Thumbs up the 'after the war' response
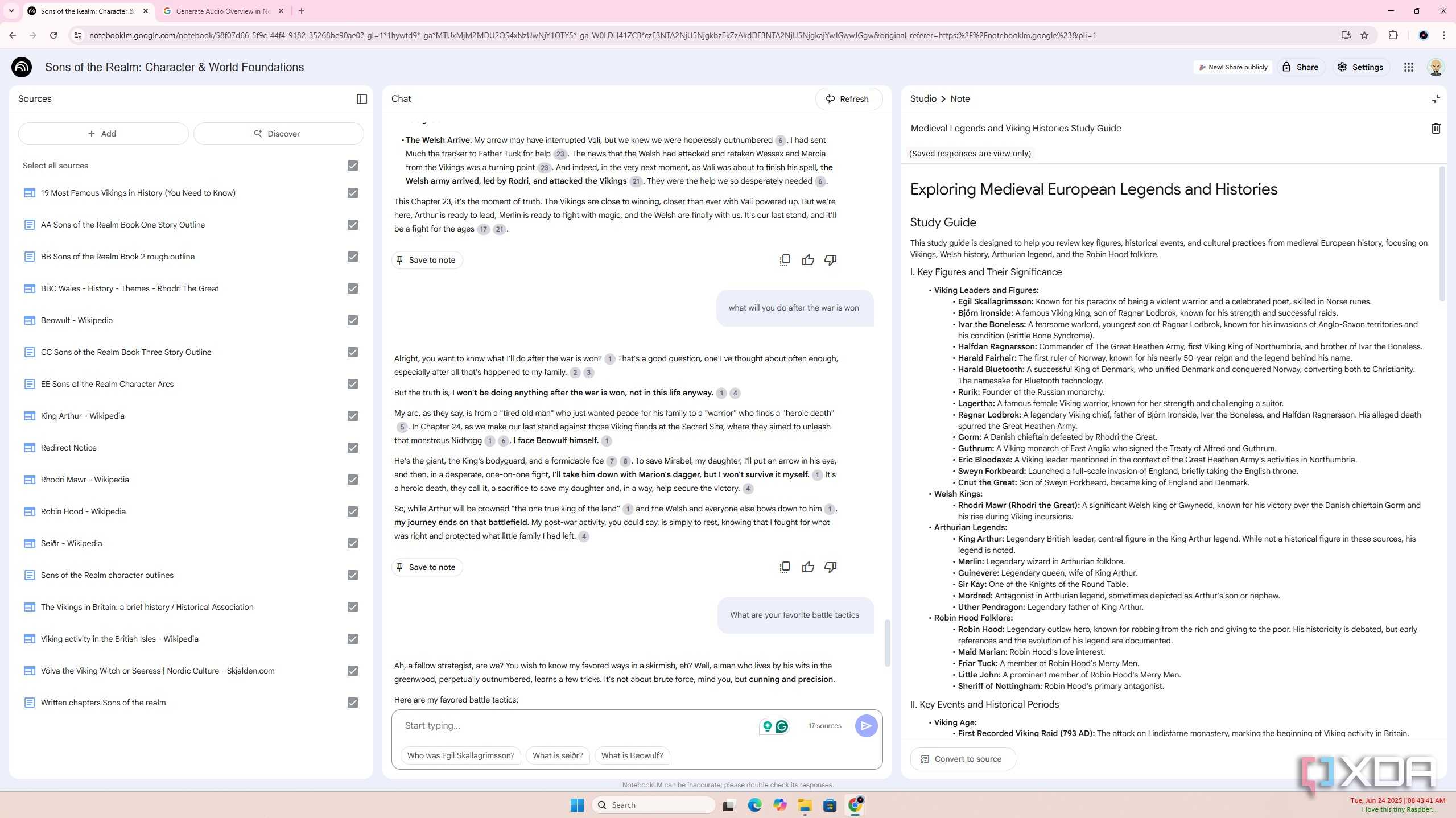The image size is (1456, 818). coord(808,567)
